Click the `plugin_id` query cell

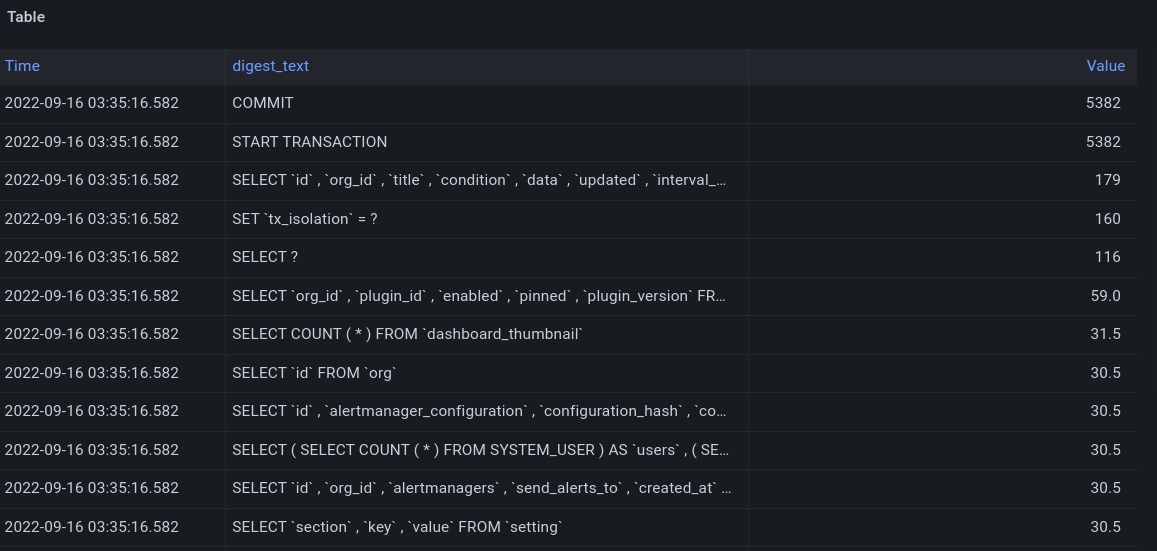click(x=486, y=296)
